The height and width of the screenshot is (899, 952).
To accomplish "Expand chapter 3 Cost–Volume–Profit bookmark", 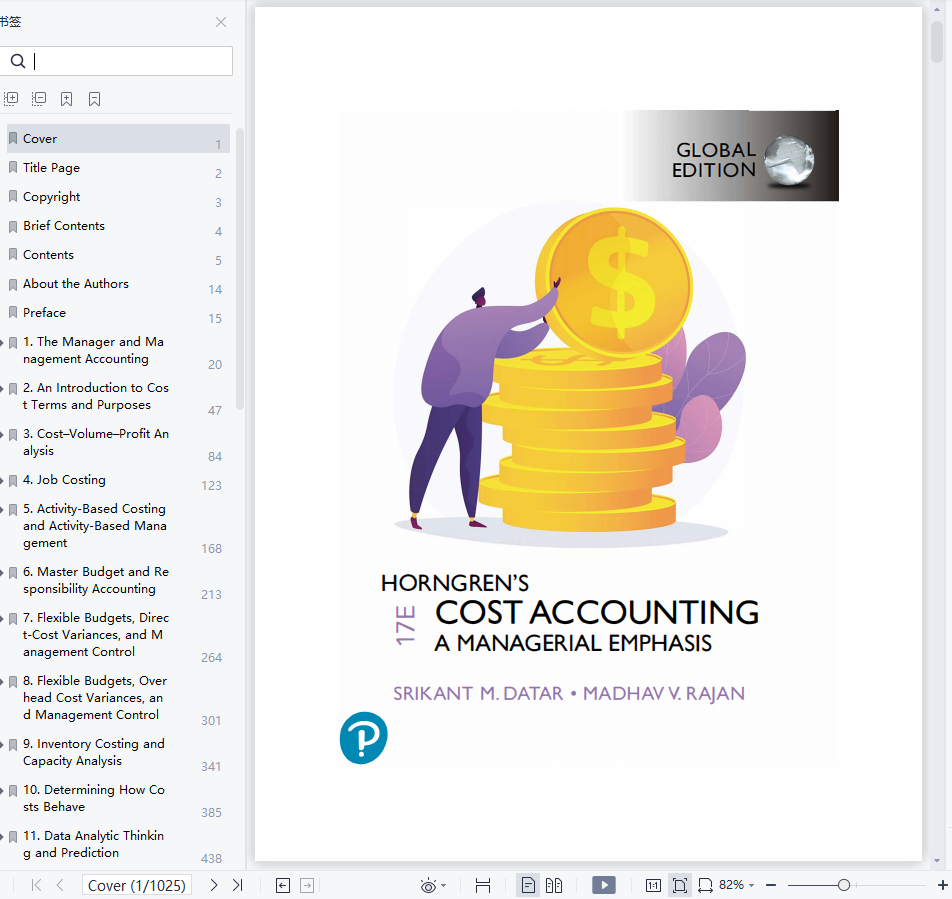I will (x=2, y=435).
